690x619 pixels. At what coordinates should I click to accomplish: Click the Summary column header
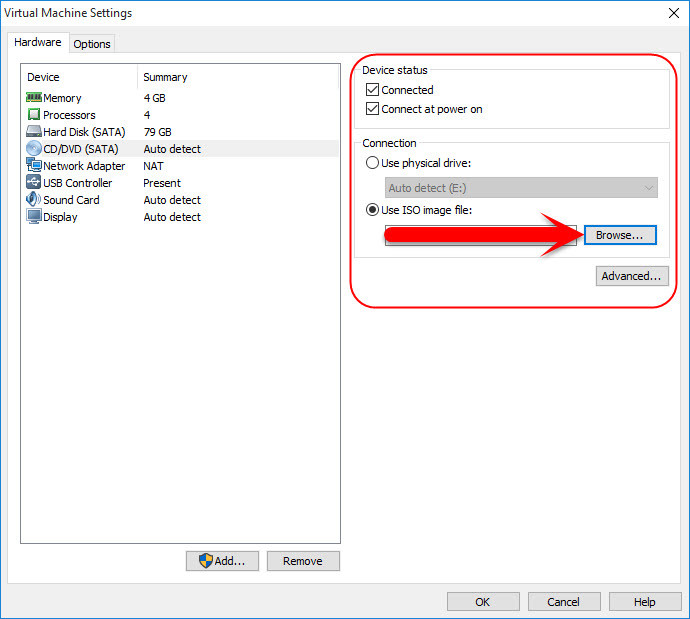pyautogui.click(x=165, y=77)
